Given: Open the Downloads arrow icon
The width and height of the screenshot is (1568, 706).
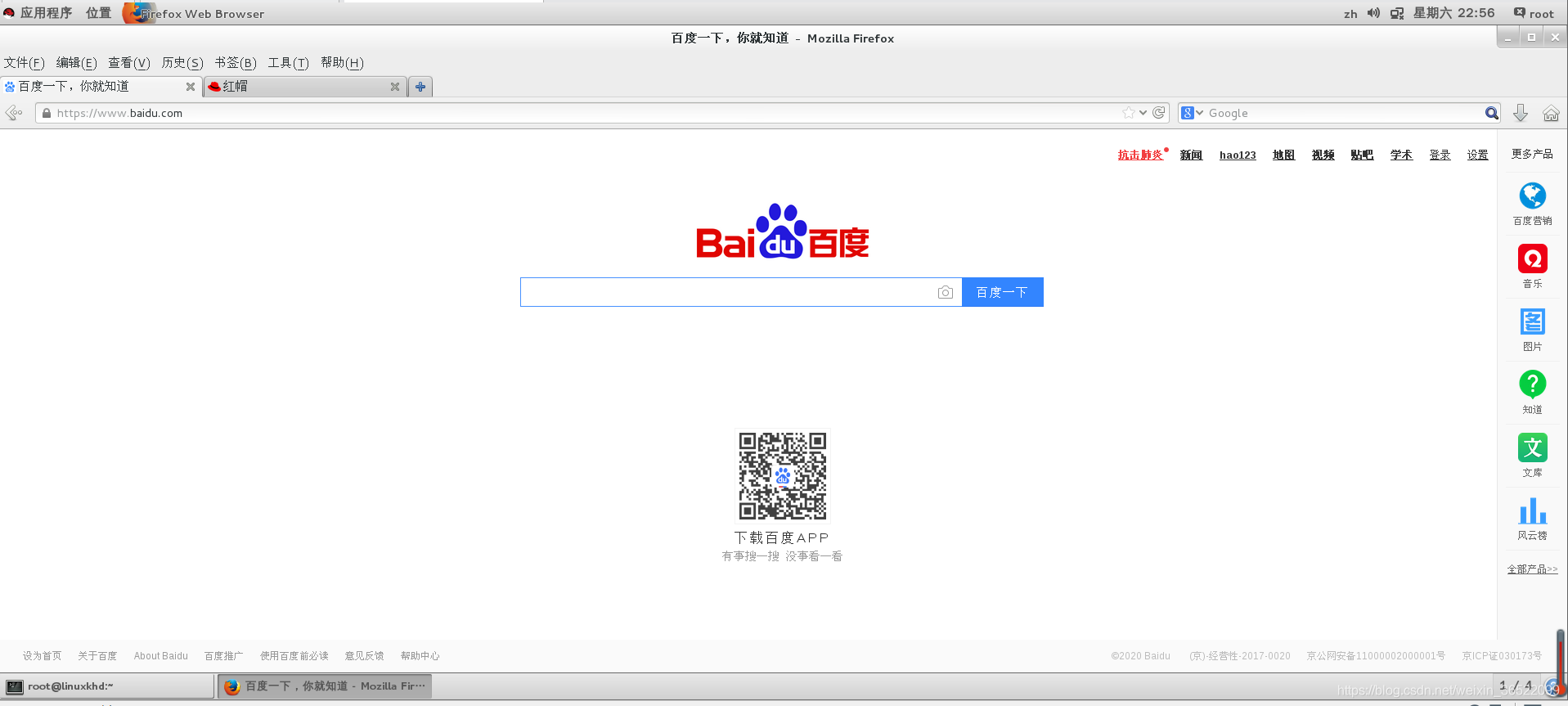Looking at the screenshot, I should point(1521,113).
